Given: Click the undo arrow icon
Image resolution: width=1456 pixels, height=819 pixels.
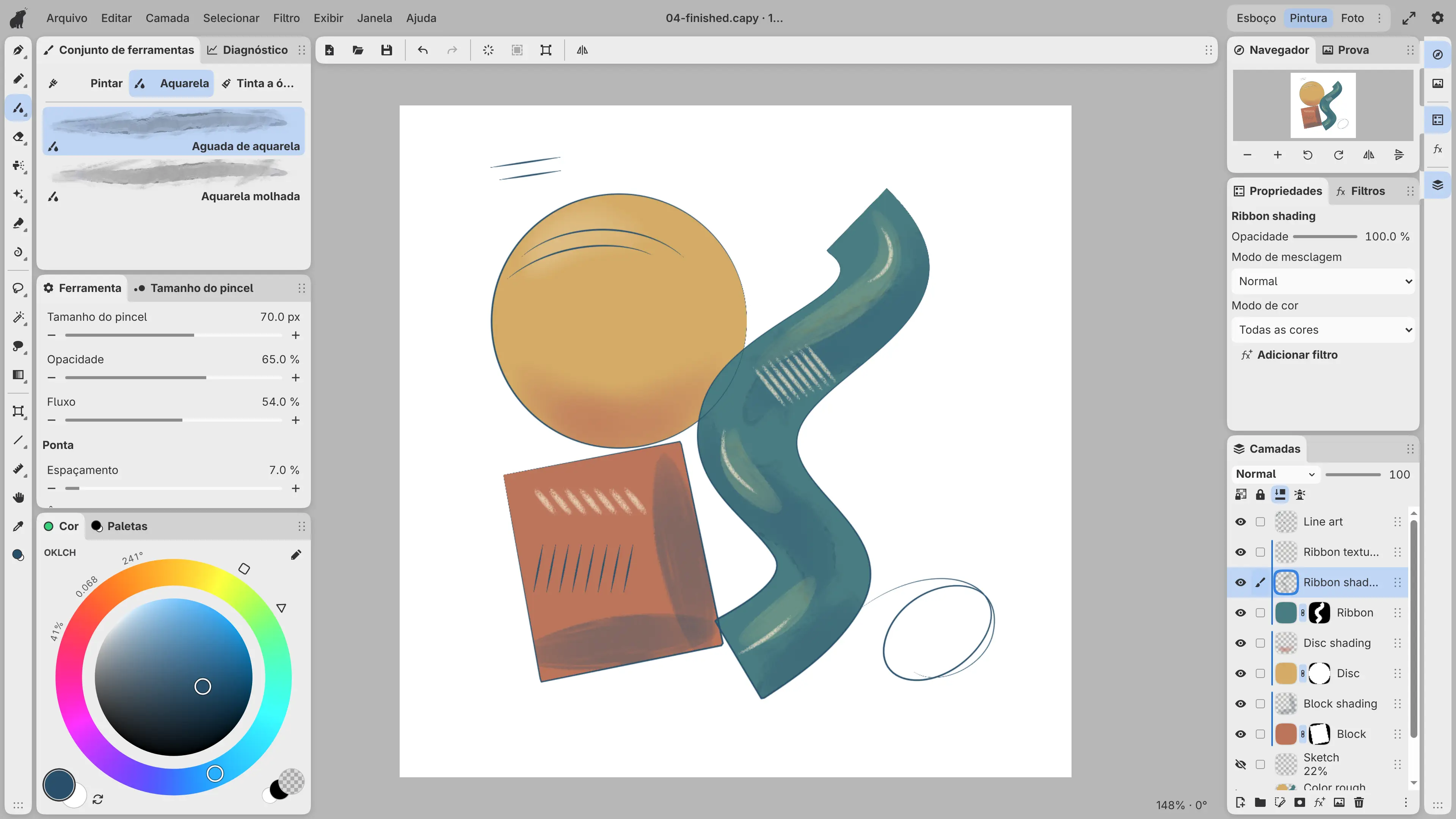Looking at the screenshot, I should click(423, 50).
